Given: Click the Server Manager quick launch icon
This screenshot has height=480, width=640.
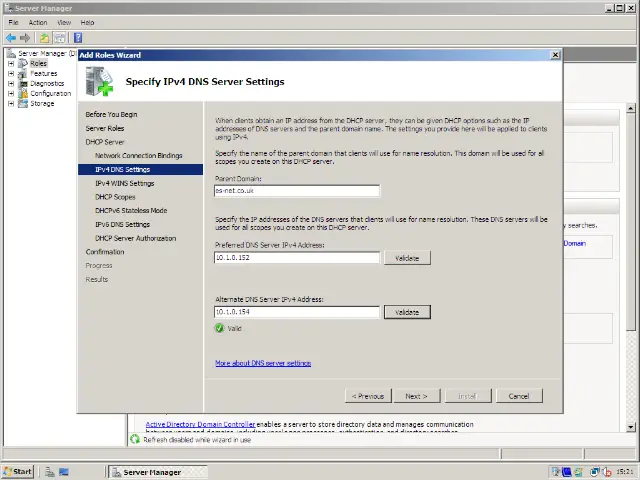Looking at the screenshot, I should [x=49, y=472].
